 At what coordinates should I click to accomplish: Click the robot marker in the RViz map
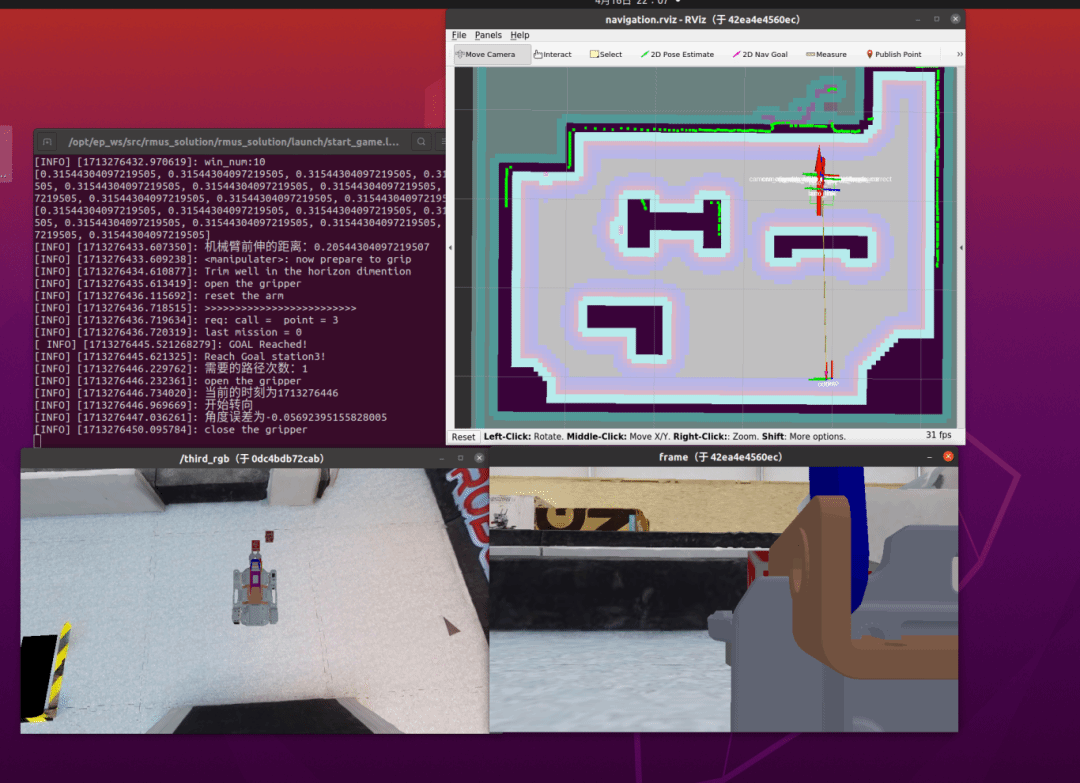click(x=820, y=183)
